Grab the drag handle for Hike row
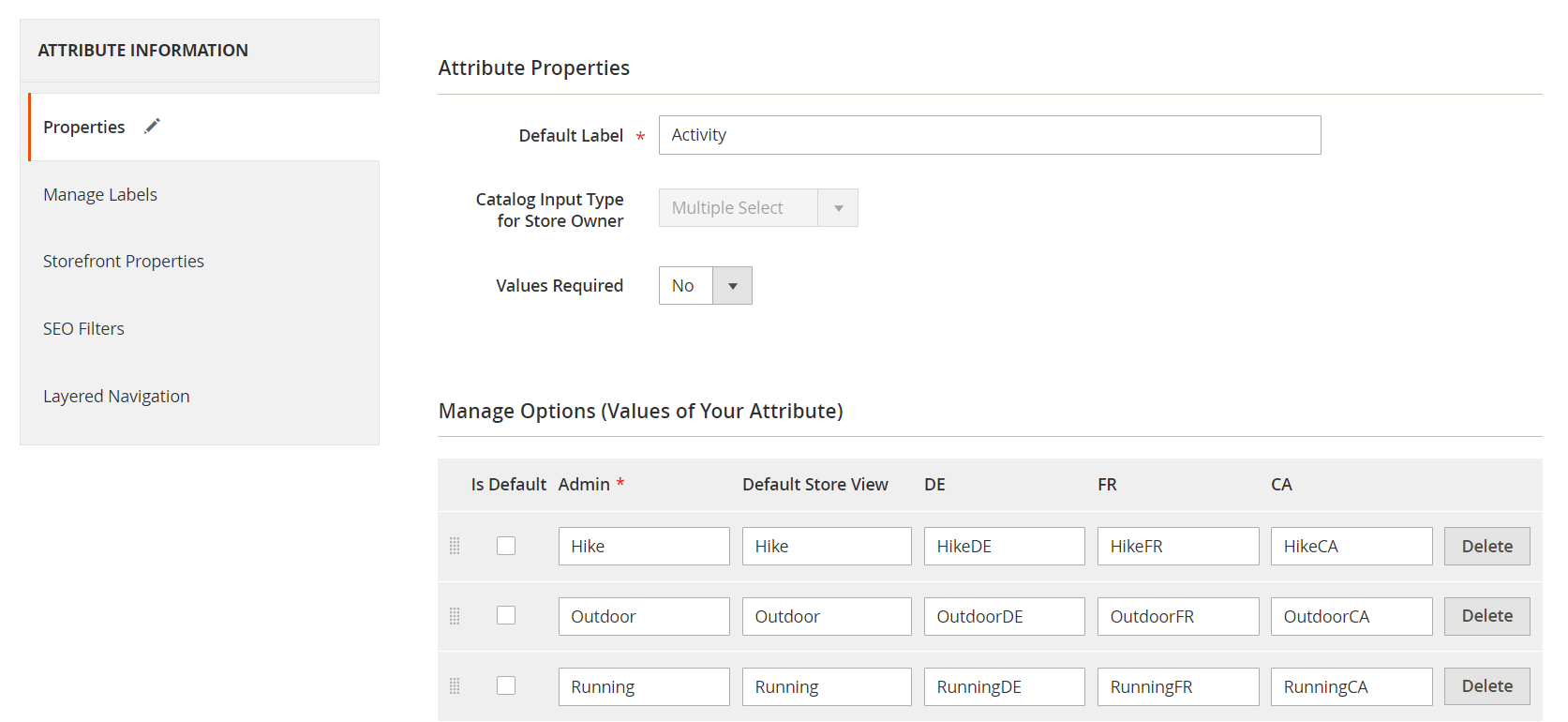This screenshot has width=1568, height=722. tap(455, 546)
